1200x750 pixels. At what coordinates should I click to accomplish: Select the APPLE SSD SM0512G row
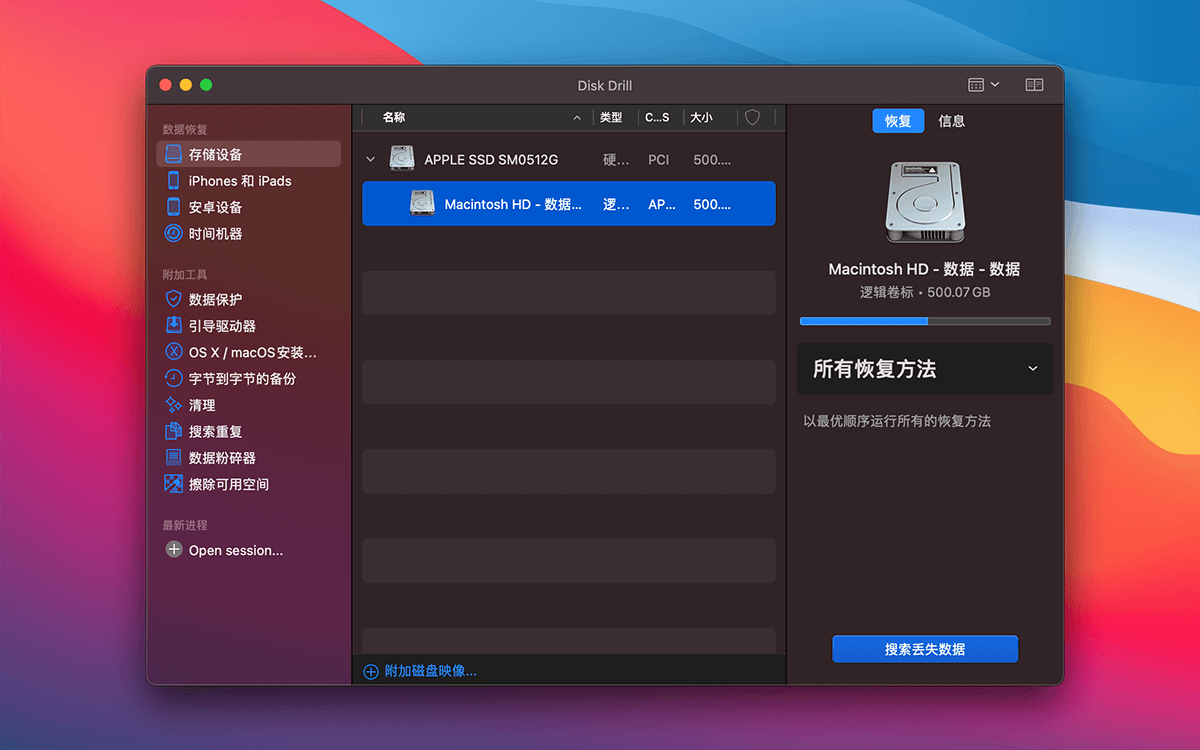click(569, 159)
